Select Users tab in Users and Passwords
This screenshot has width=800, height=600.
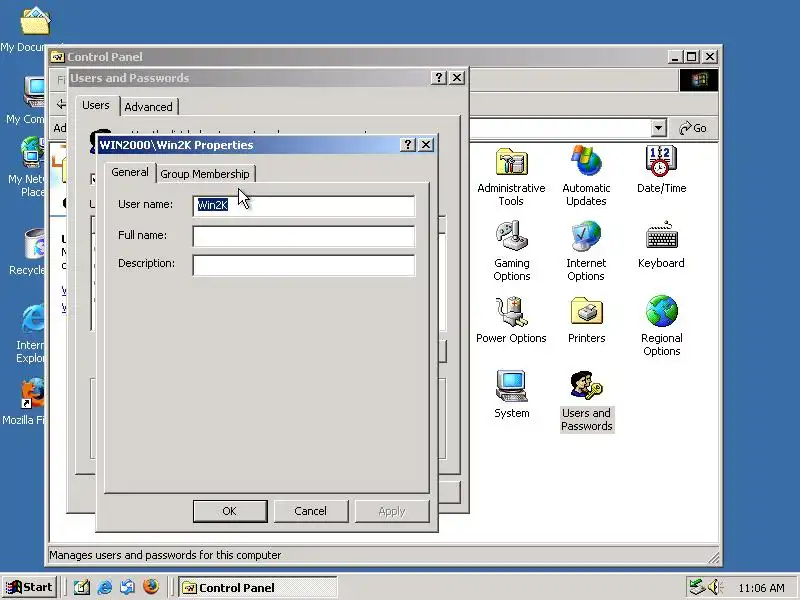(96, 106)
